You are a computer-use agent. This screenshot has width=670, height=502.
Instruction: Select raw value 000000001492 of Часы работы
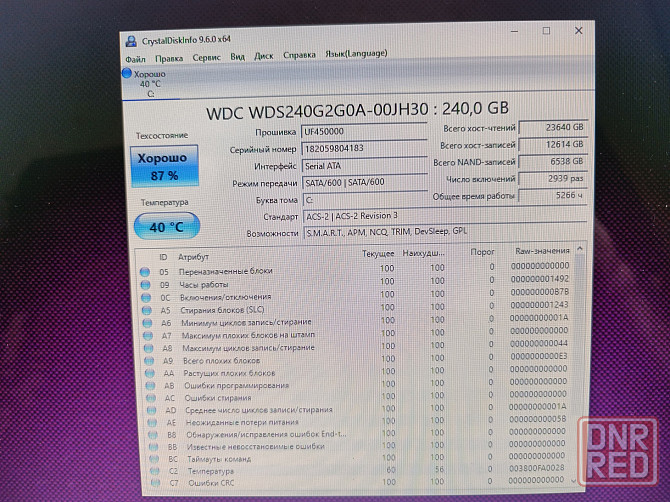tap(540, 279)
